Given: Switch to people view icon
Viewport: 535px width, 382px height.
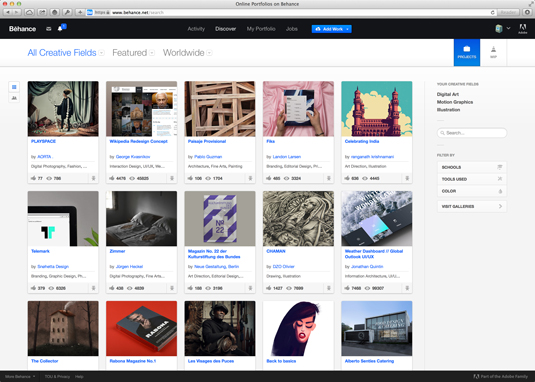Looking at the screenshot, I should (x=14, y=98).
